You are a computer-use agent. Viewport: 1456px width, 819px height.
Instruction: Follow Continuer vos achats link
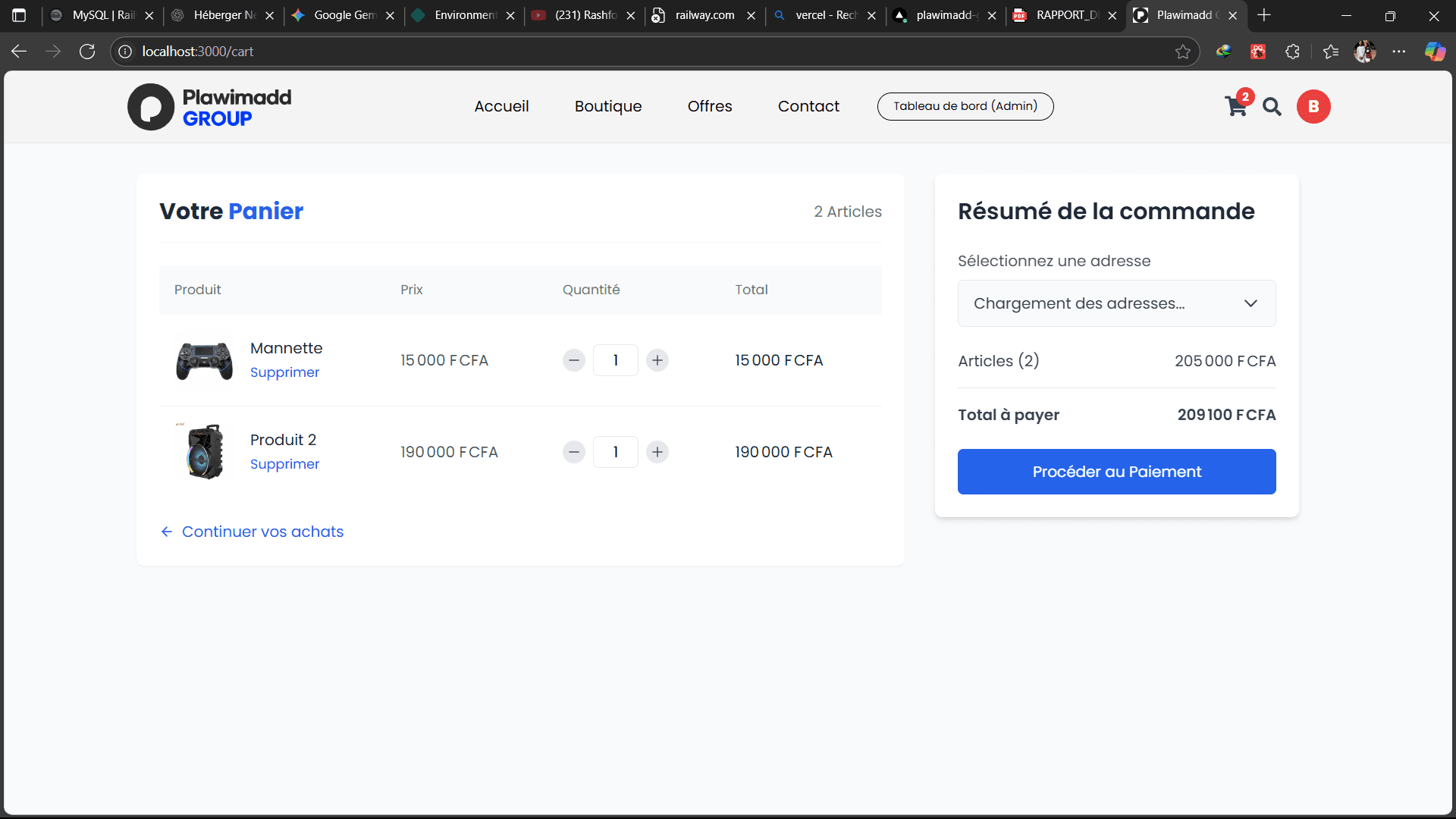[262, 532]
